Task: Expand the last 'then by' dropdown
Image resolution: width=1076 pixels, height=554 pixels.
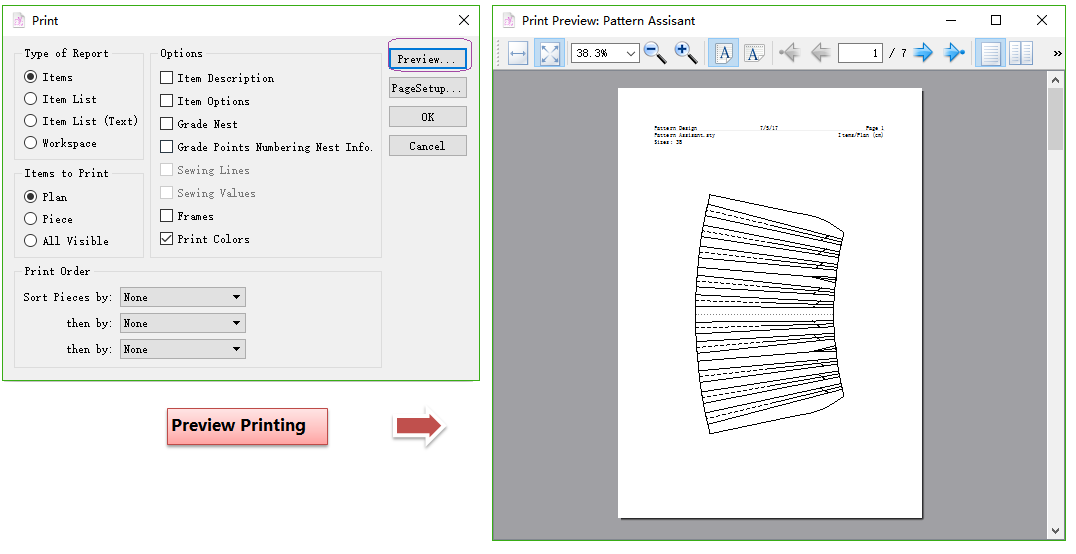Action: click(x=183, y=349)
